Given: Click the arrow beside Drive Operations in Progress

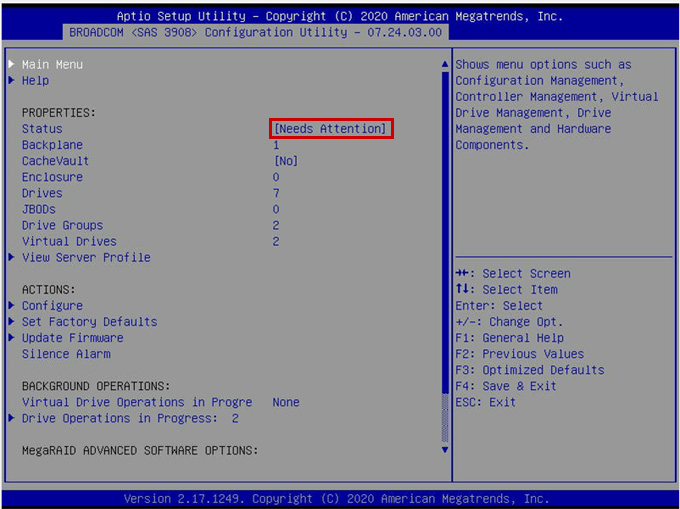Looking at the screenshot, I should coord(11,418).
